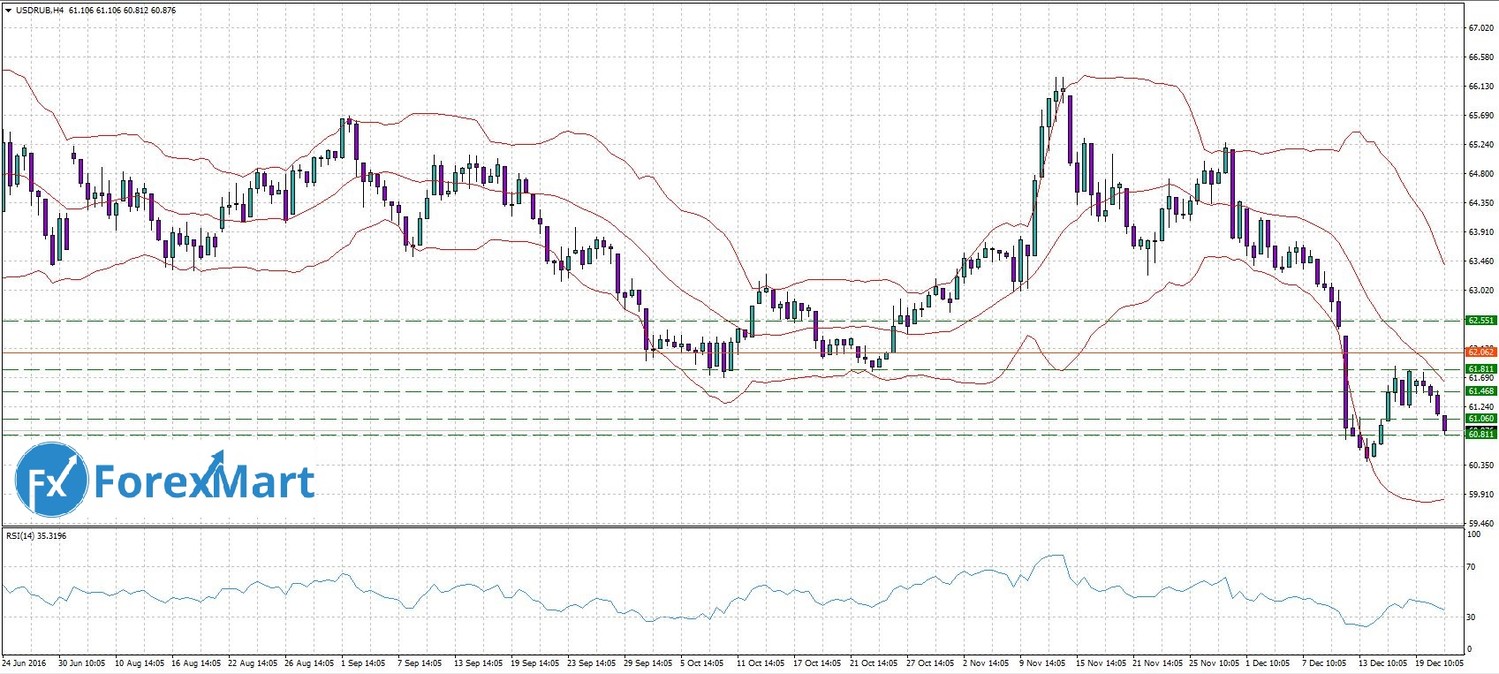Click the RSI scale value 30
1499x674 pixels.
tap(1471, 617)
